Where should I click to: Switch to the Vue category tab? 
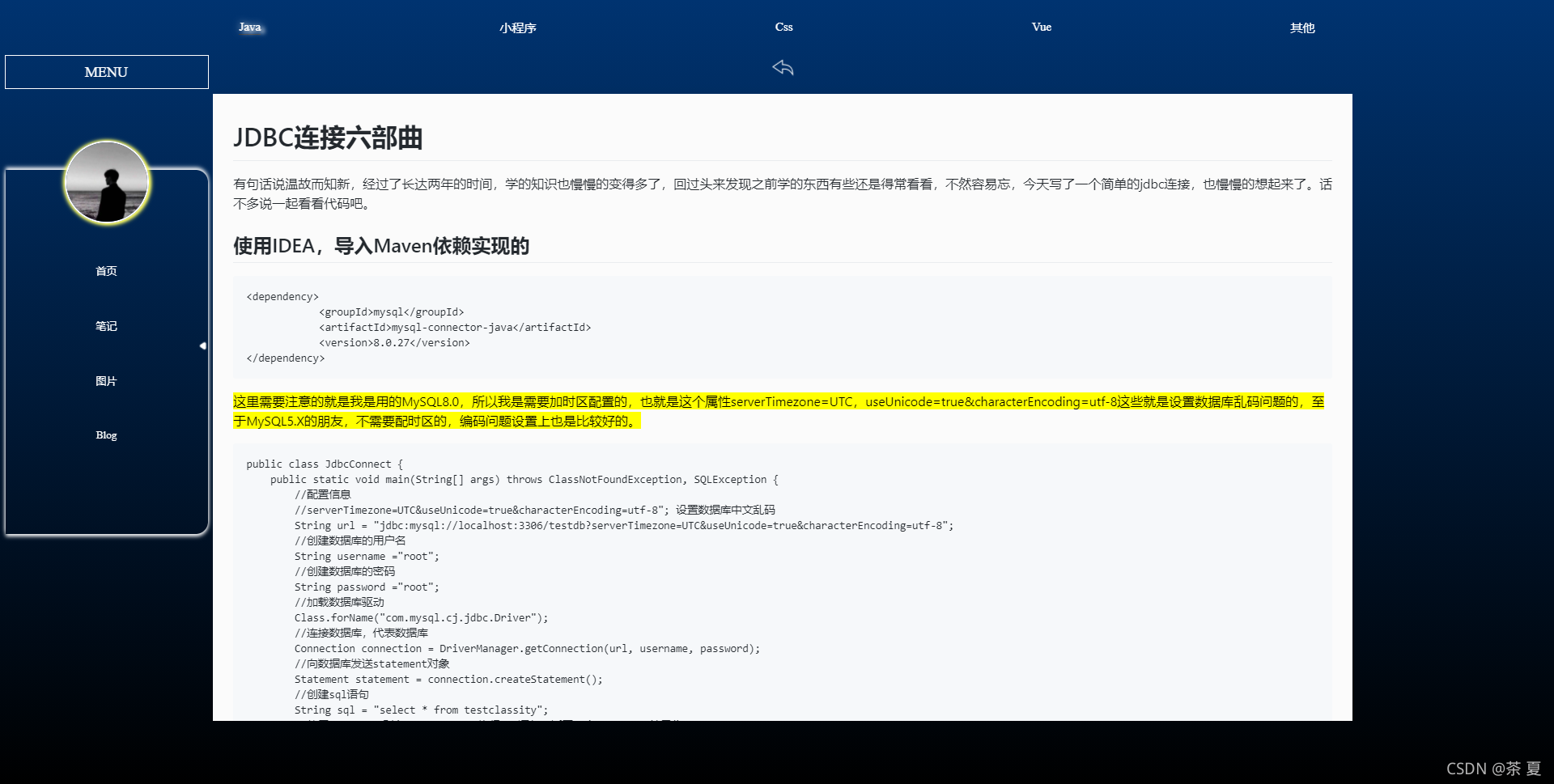tap(1042, 27)
